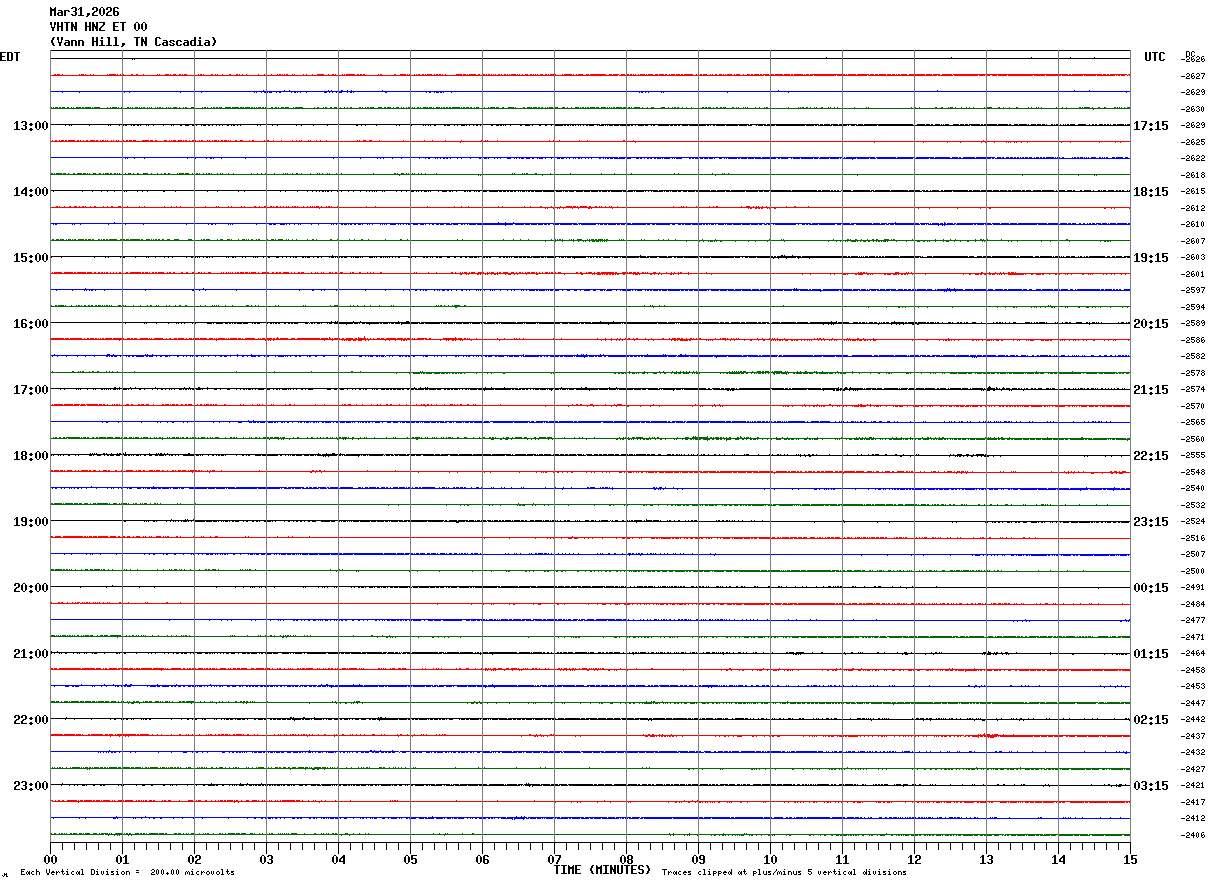Screen dimensions: 1210x886
Task: Click the "16:00" EDT time label
Action: (x=31, y=324)
